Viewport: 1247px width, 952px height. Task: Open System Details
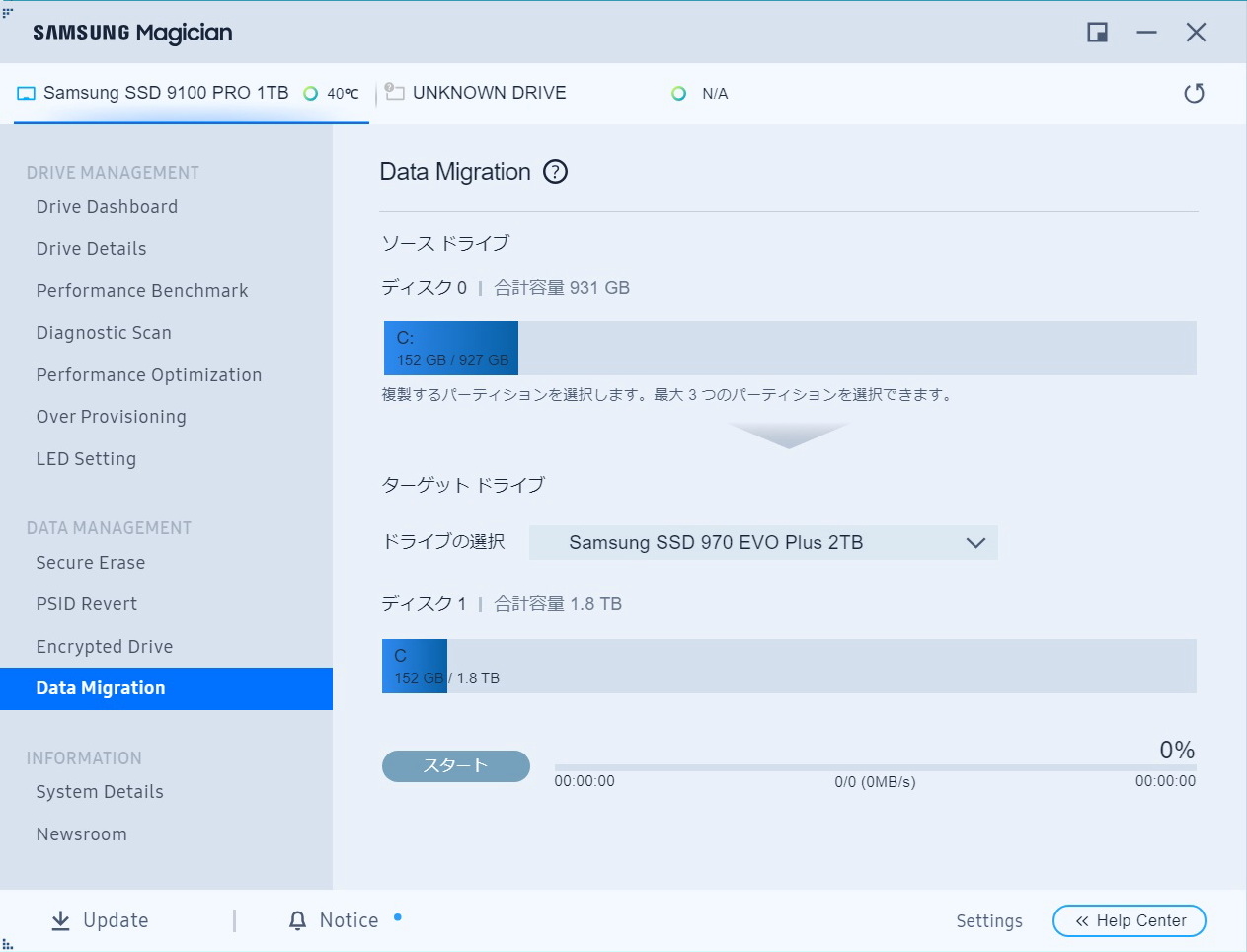(x=100, y=792)
